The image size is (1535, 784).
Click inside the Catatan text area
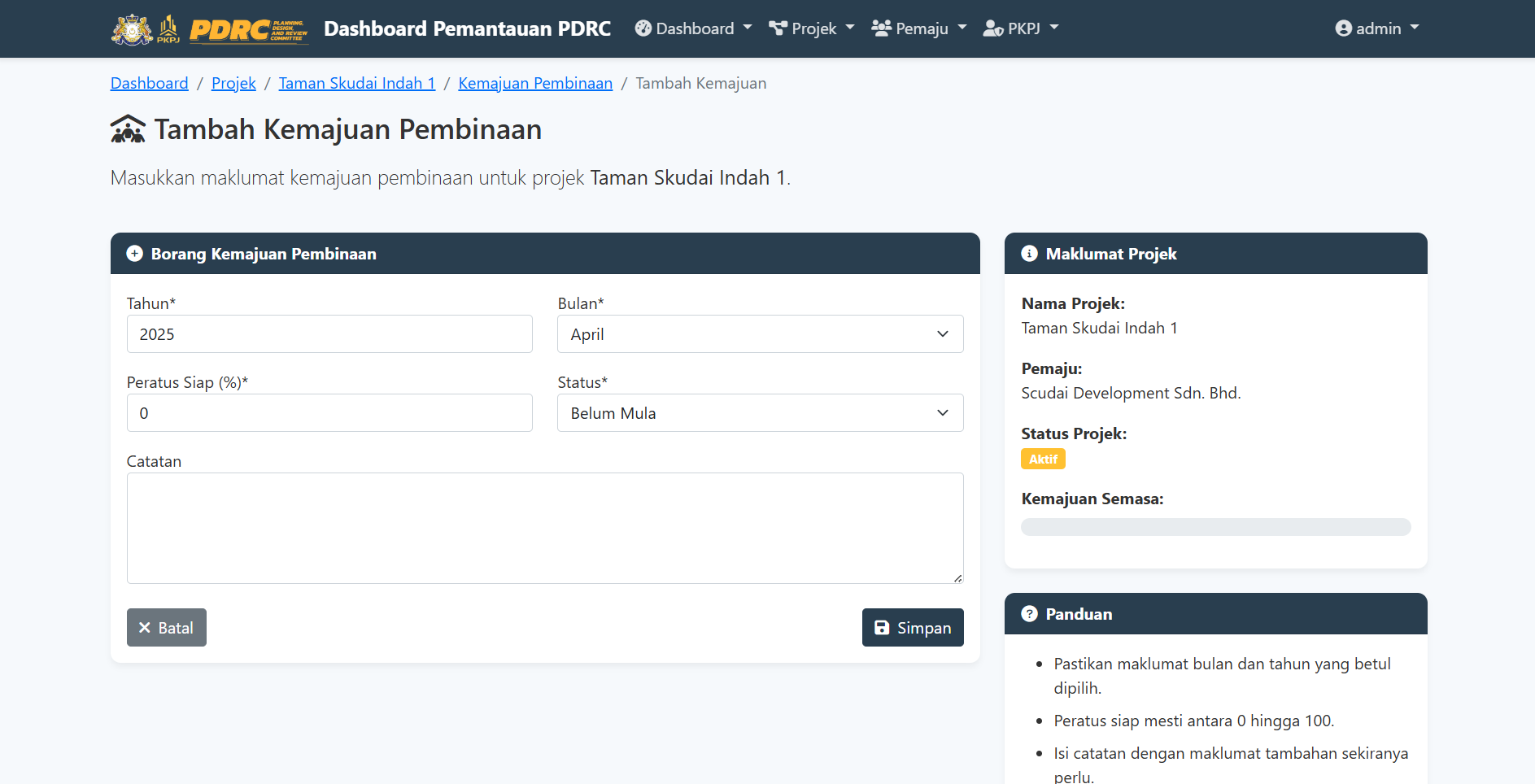click(543, 527)
